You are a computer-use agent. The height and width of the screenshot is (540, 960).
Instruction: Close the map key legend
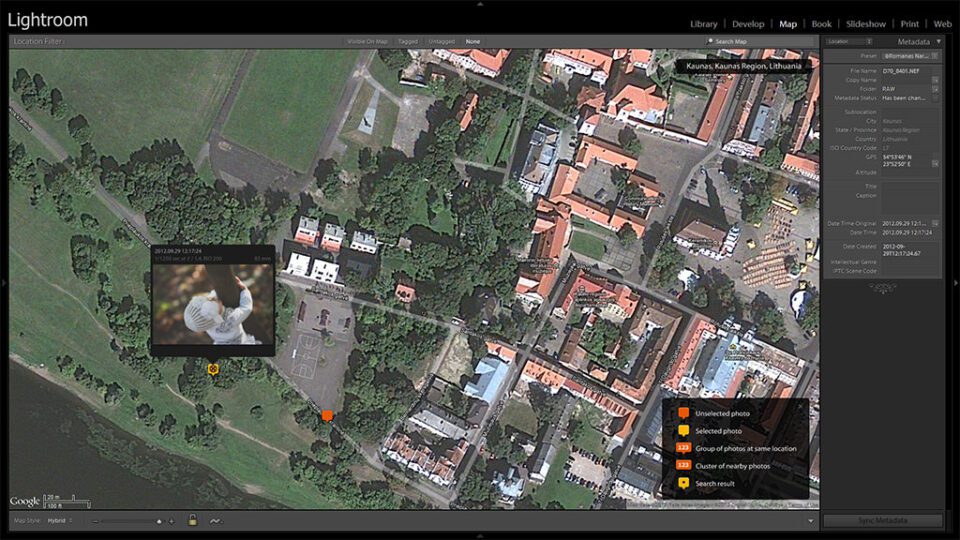click(x=802, y=405)
